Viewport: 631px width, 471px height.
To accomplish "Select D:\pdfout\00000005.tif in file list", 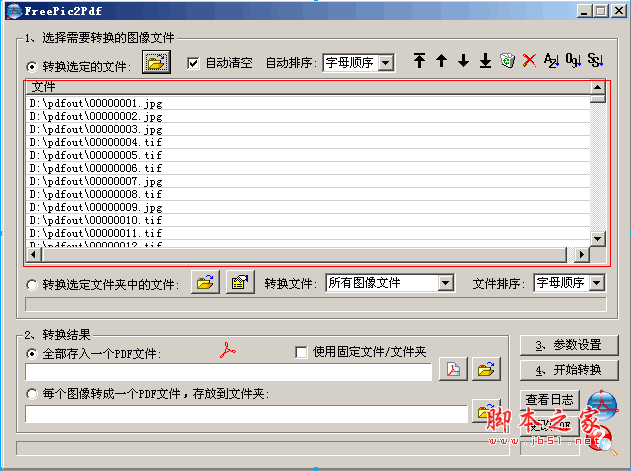I will [x=96, y=156].
